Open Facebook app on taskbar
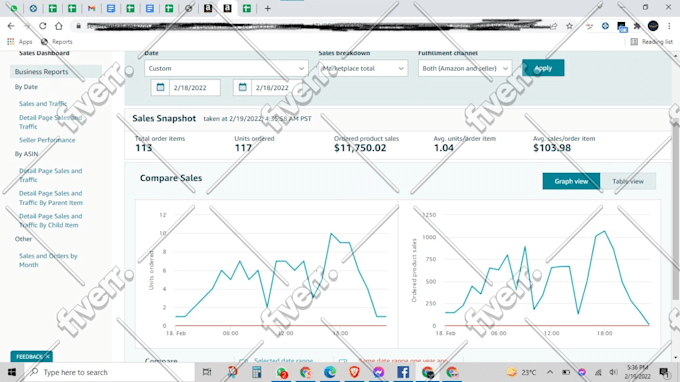Viewport: 680px width, 382px height. pyautogui.click(x=403, y=372)
